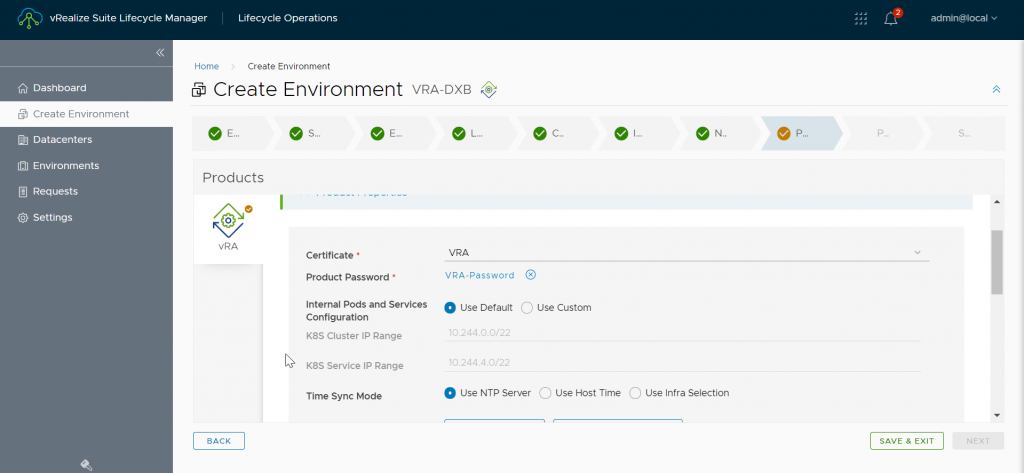Open the Certificate dropdown showing VRA

tap(686, 252)
